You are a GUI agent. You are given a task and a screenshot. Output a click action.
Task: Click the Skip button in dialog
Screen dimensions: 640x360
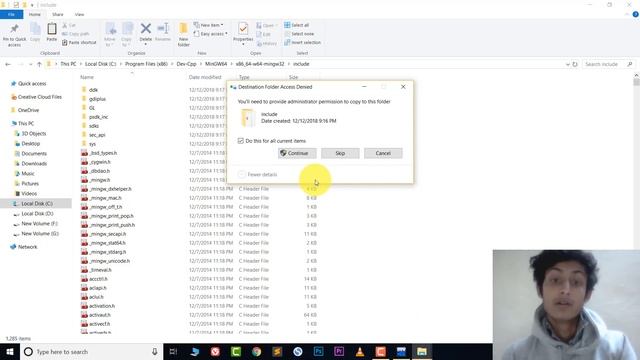(340, 153)
